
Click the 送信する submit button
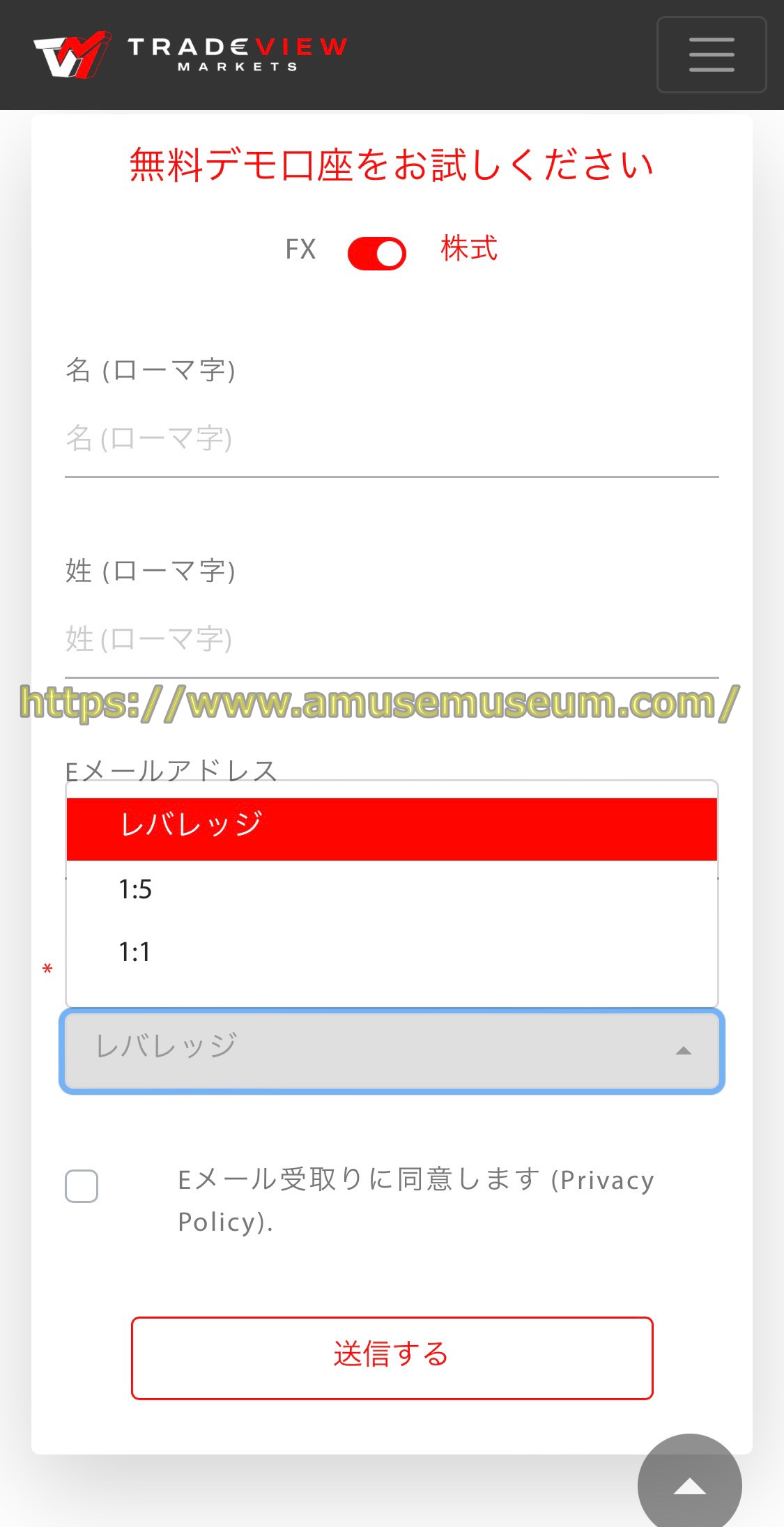[x=392, y=1358]
